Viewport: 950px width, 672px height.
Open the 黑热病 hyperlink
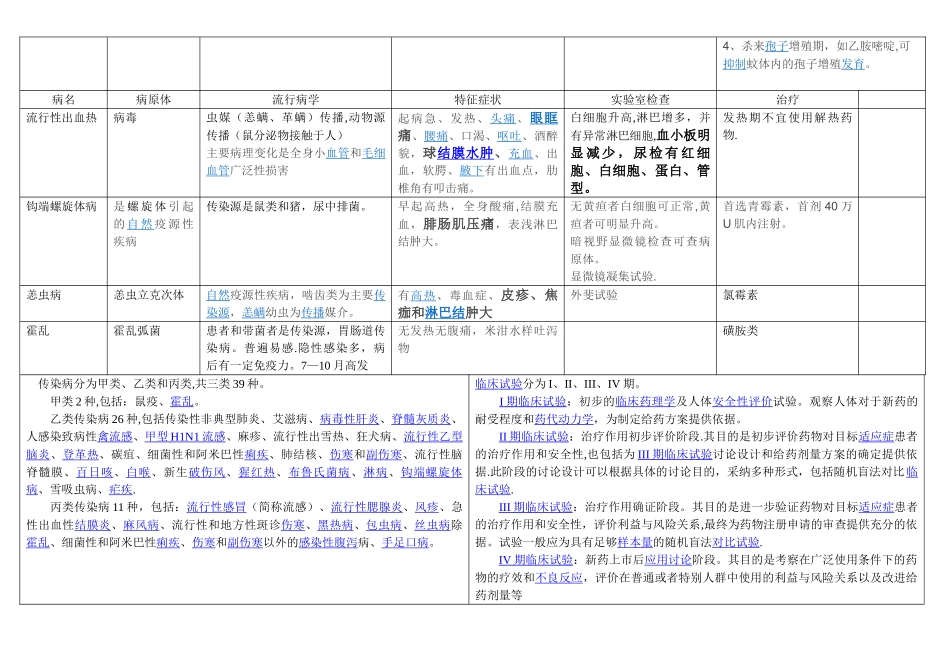coord(335,525)
